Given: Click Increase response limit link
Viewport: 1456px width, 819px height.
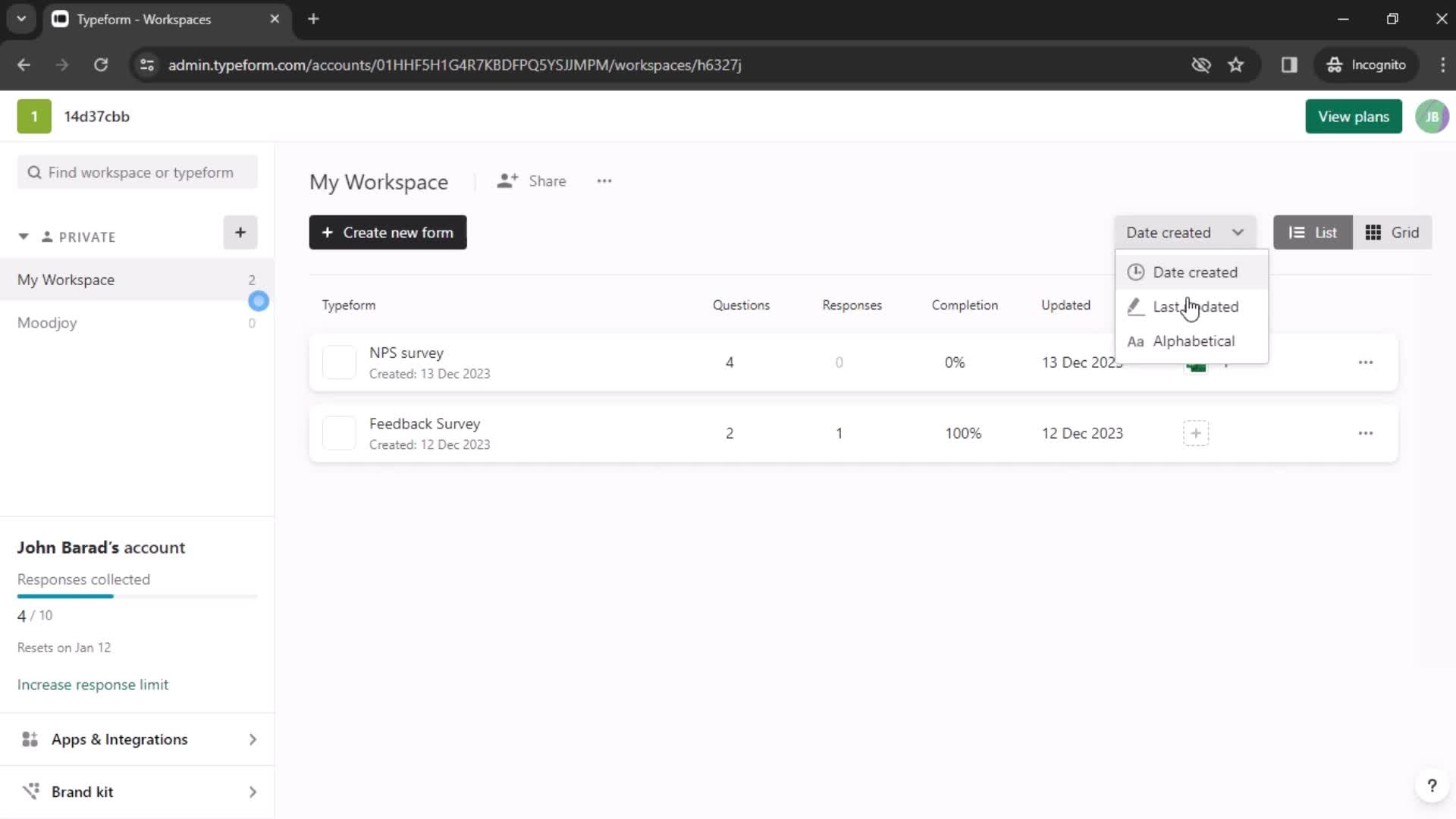Looking at the screenshot, I should pos(93,685).
